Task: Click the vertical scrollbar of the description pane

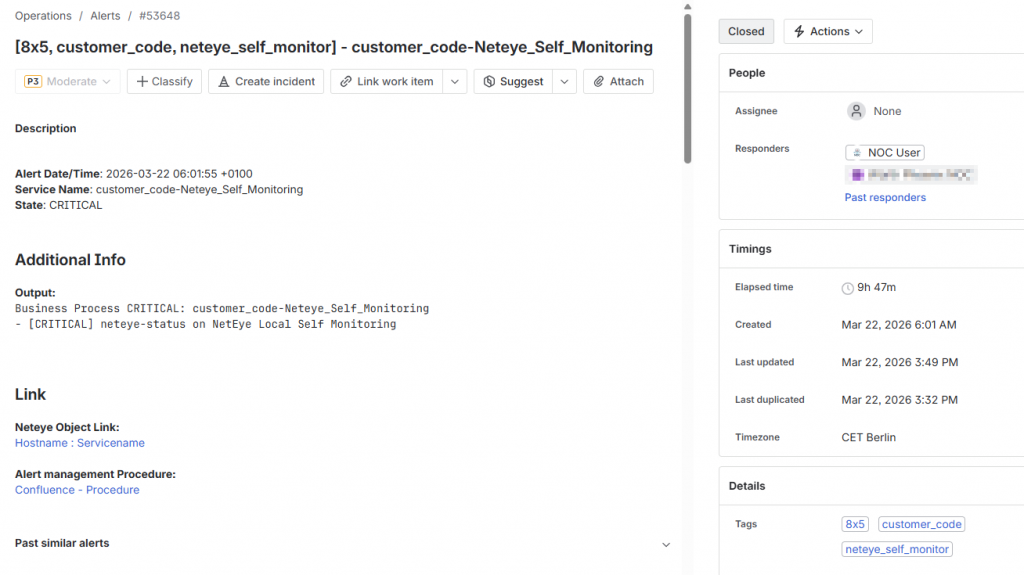Action: point(687,90)
